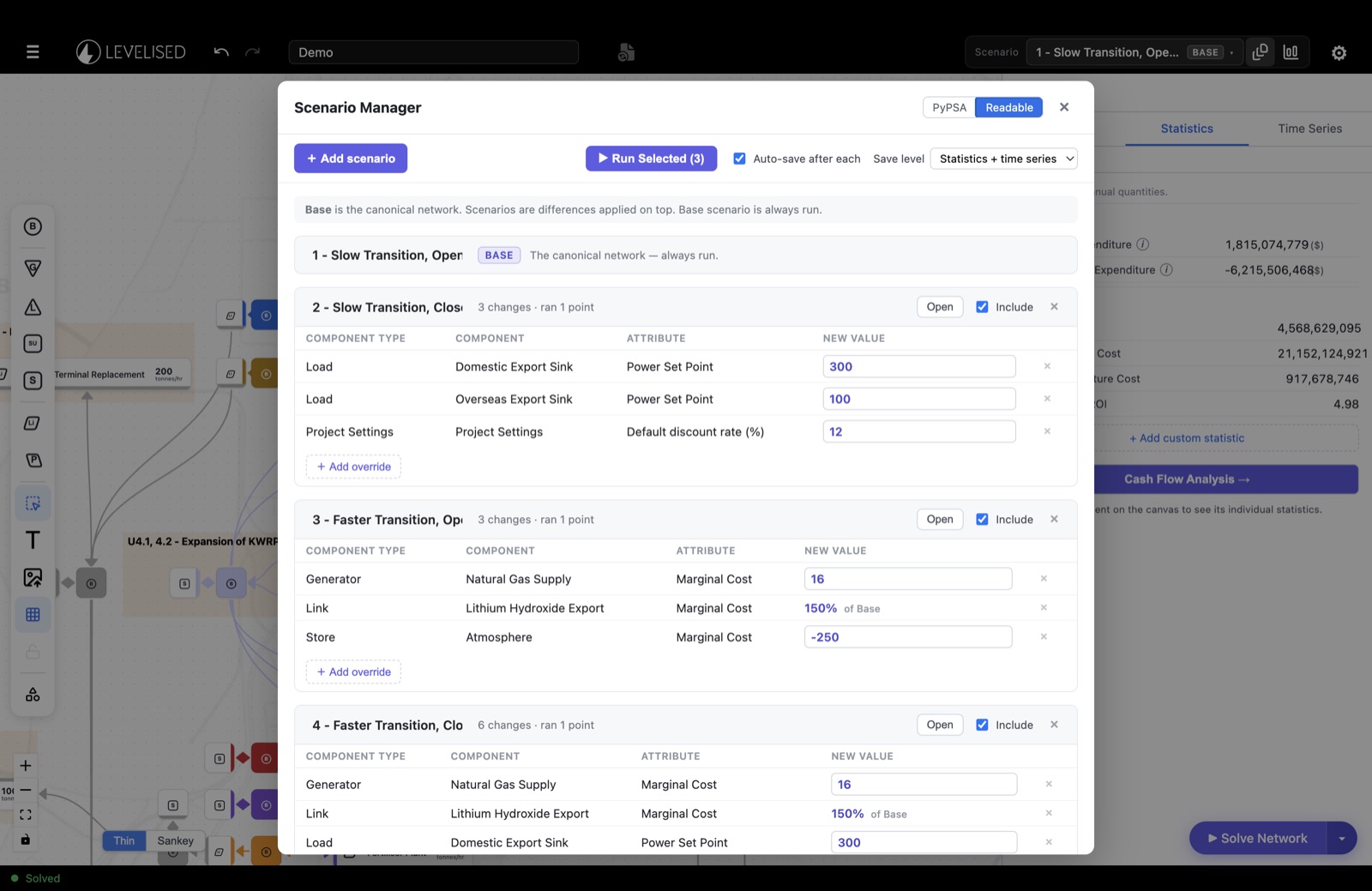Click the Demo project name field
1372x891 pixels.
click(x=434, y=52)
